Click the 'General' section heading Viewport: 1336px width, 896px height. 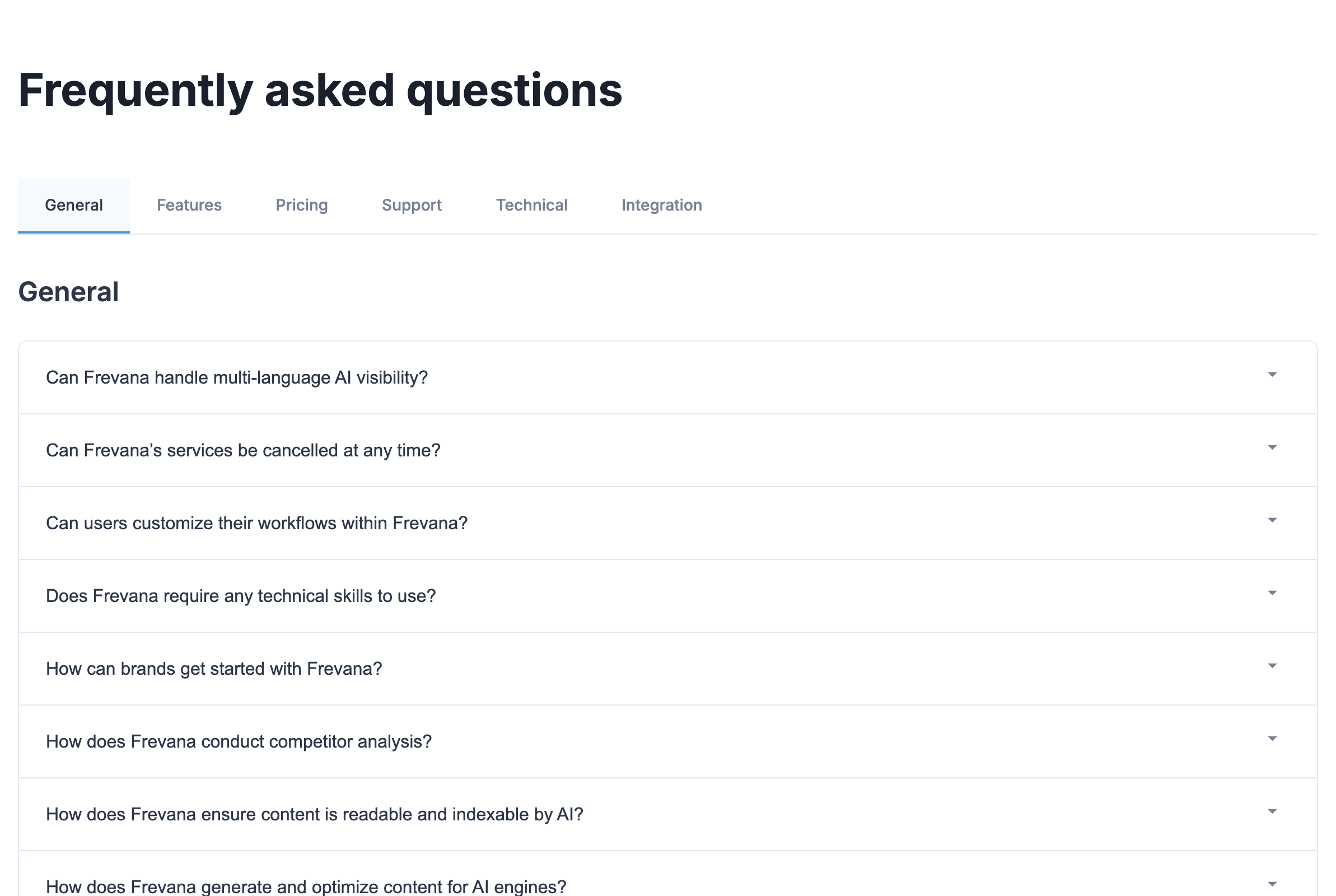(69, 291)
